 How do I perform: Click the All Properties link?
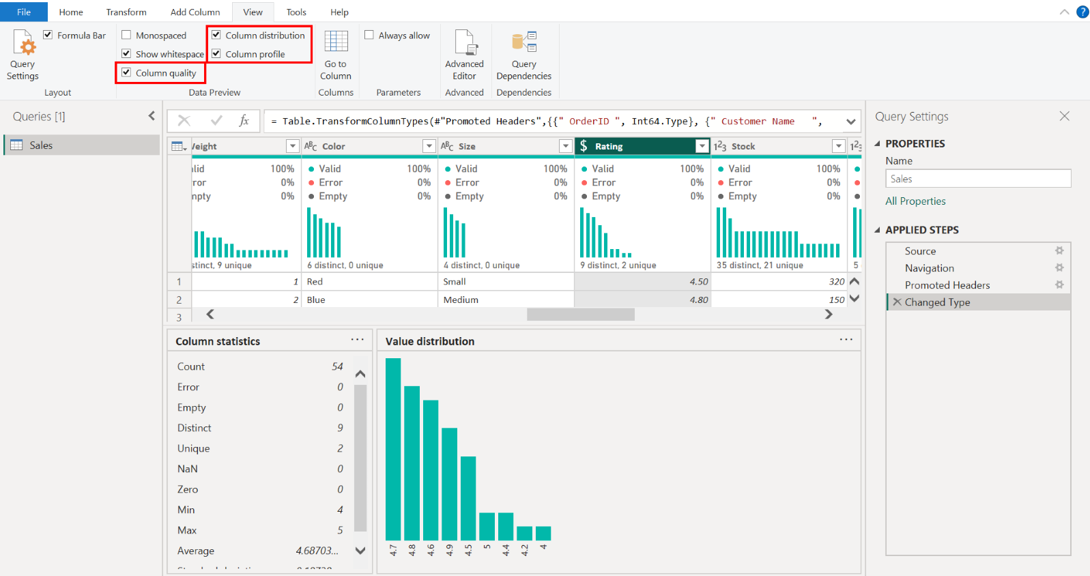915,201
